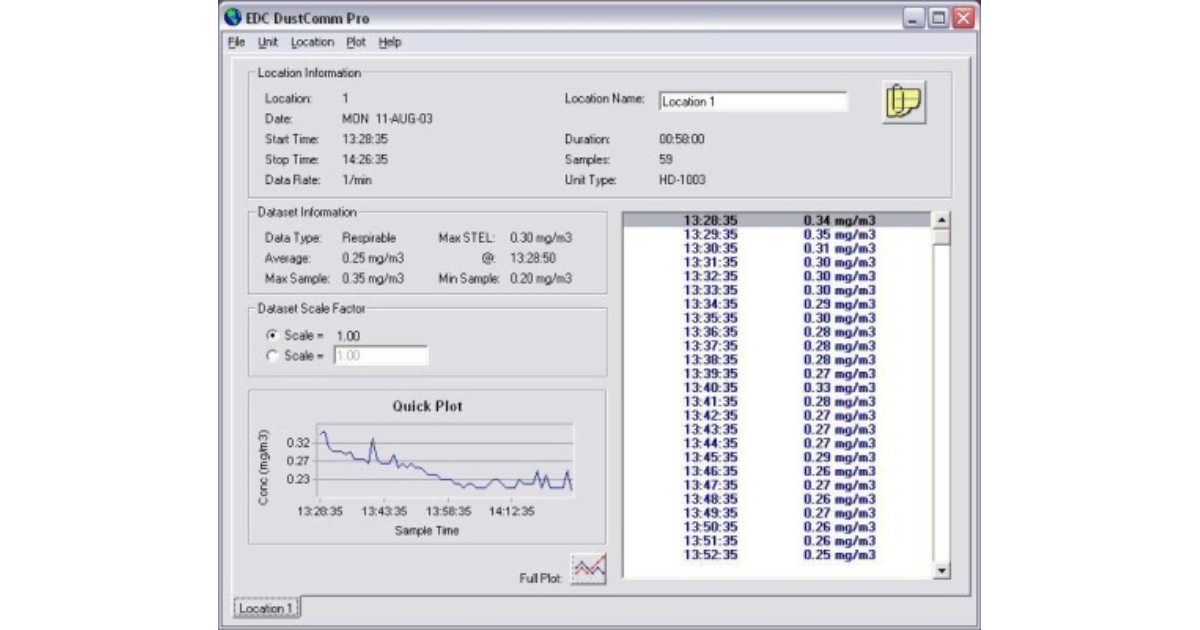Viewport: 1200px width, 630px height.
Task: Click the Data Type value Respirable
Action: (x=369, y=238)
